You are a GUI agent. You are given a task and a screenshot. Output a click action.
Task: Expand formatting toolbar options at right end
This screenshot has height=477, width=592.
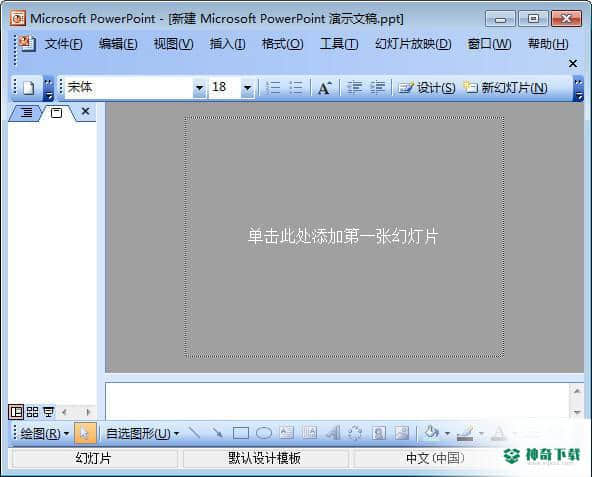click(578, 89)
